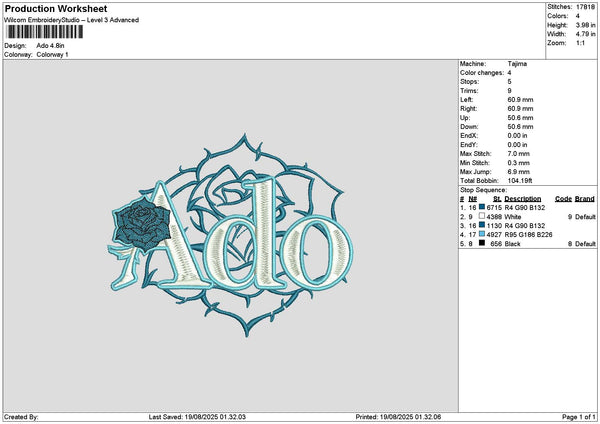Click the 'Stop Sequence:' heading
This screenshot has height=424, width=600.
(x=483, y=190)
